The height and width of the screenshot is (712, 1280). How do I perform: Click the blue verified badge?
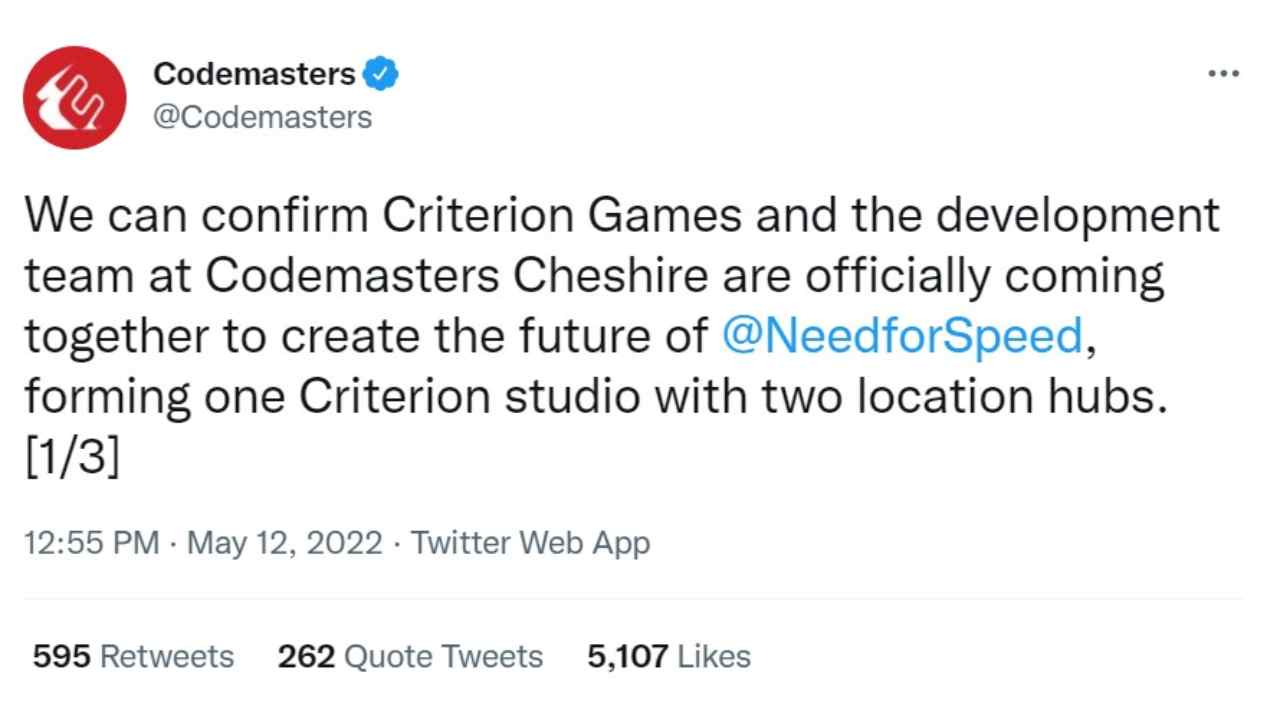380,74
